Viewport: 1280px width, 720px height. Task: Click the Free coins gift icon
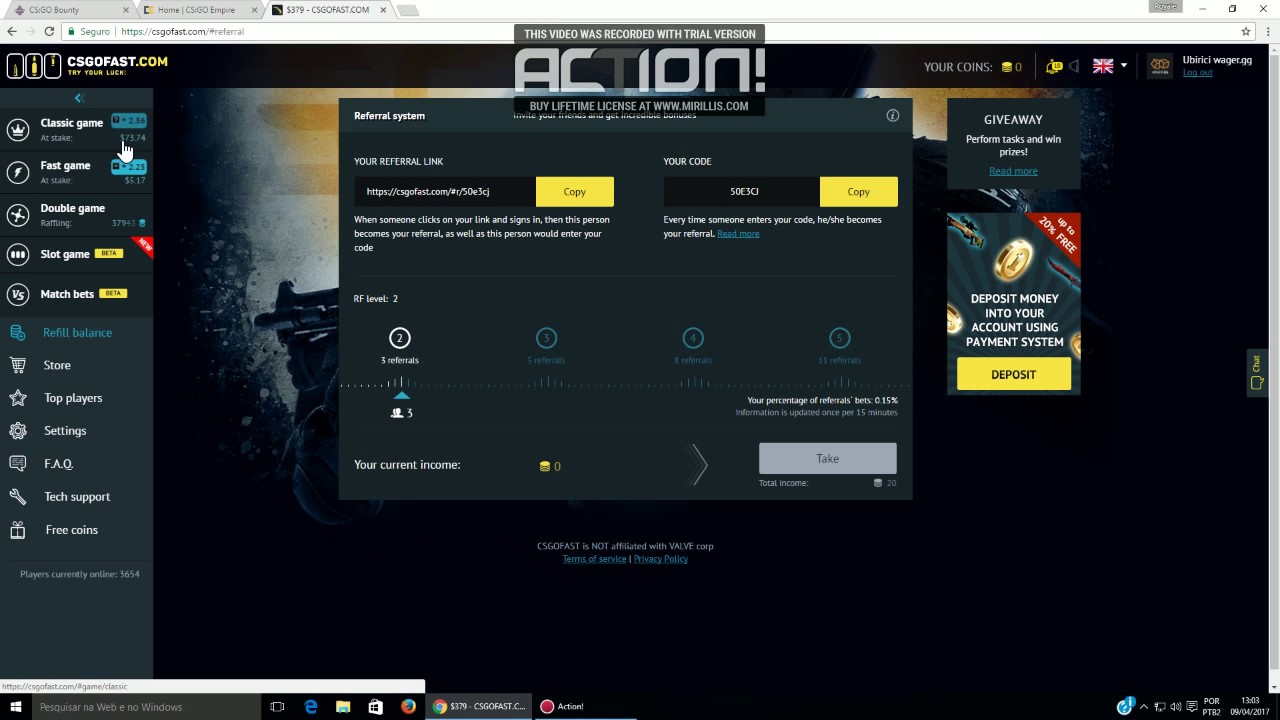point(18,530)
